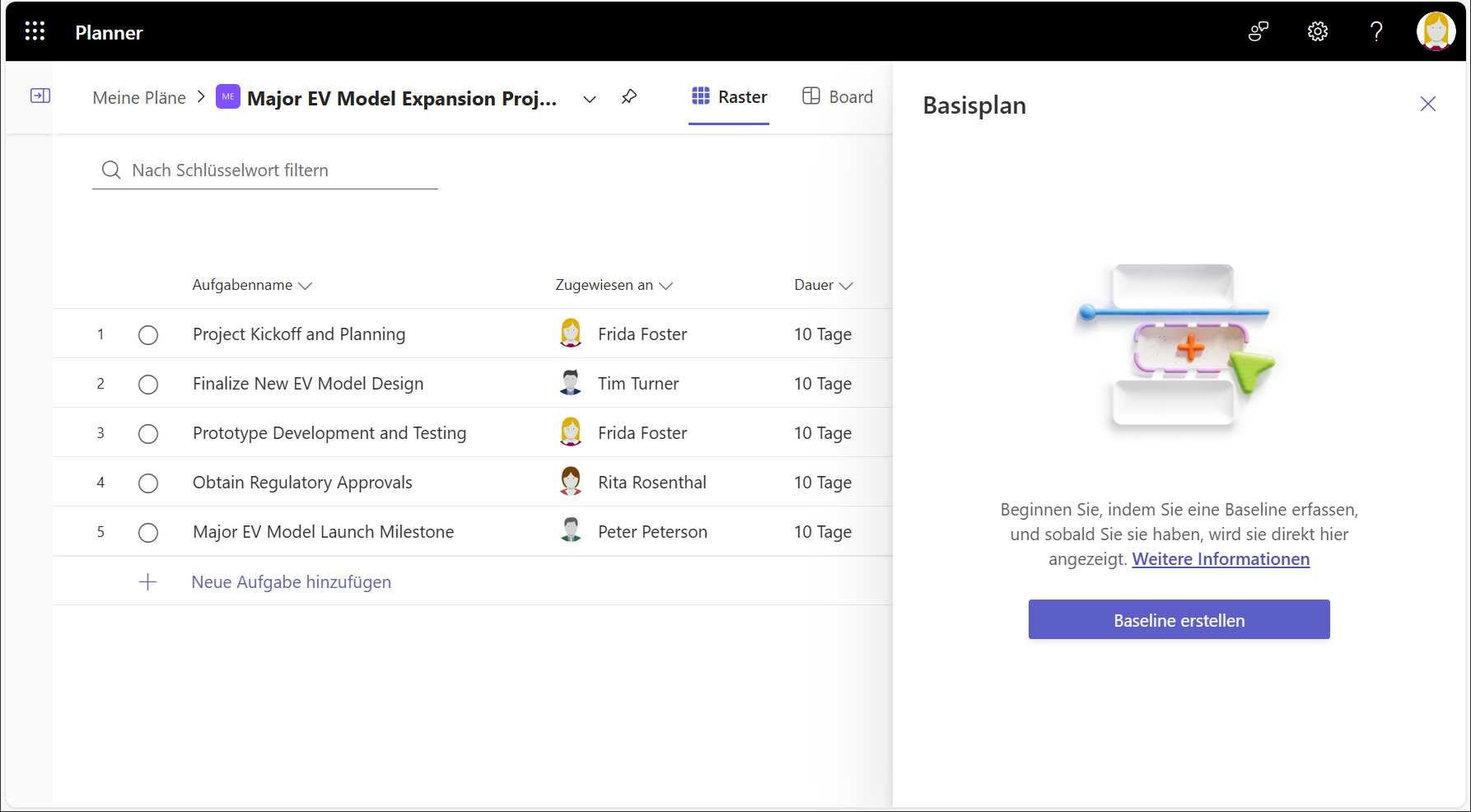Mark Finalize New EV Model Design complete
The height and width of the screenshot is (812, 1471).
(148, 385)
